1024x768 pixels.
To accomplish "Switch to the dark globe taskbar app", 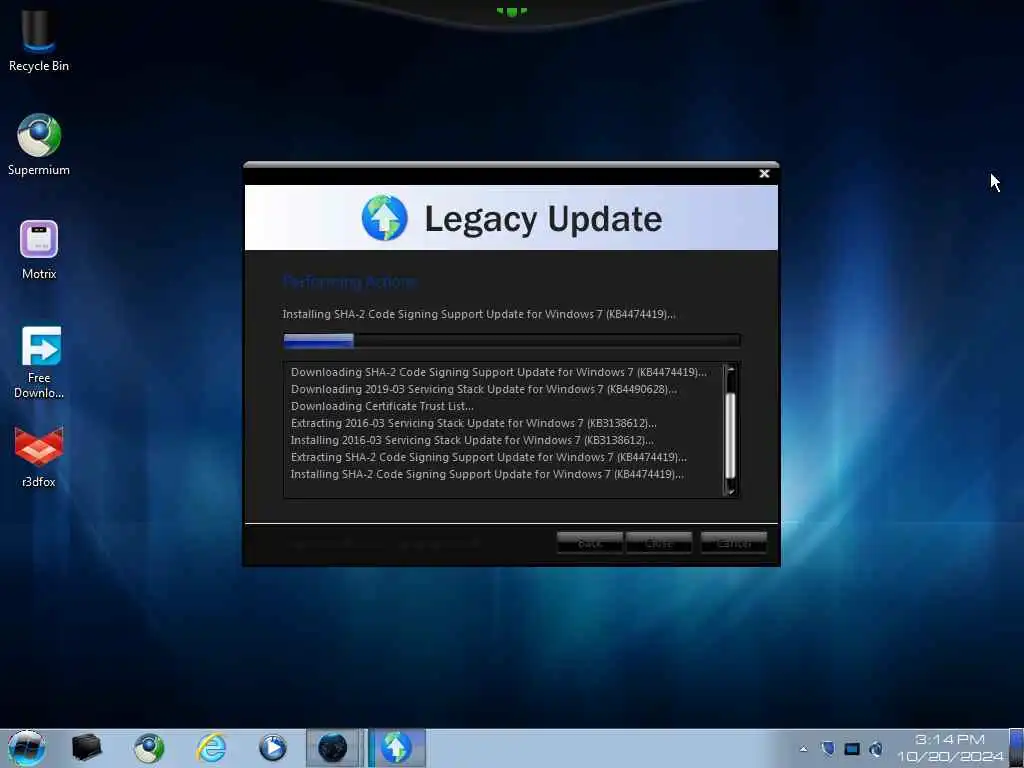I will tap(332, 748).
